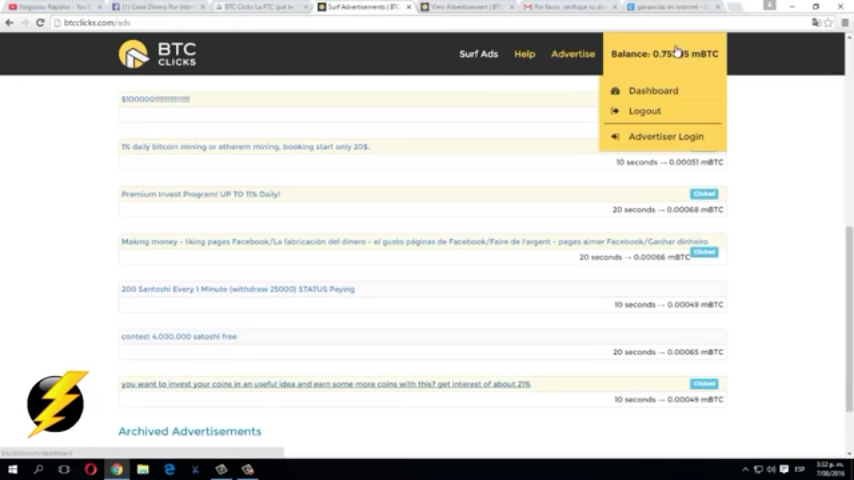Open File Explorer from the taskbar
This screenshot has height=480, width=854.
coord(143,469)
